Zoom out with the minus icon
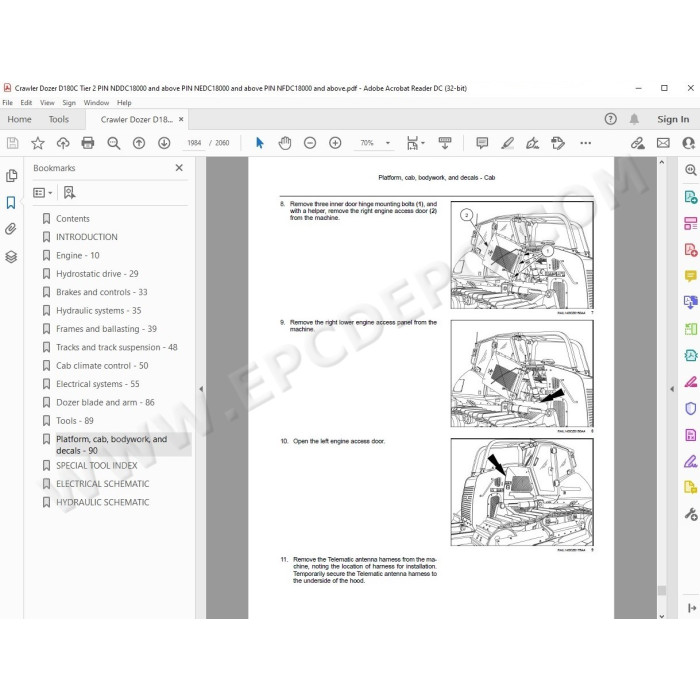The height and width of the screenshot is (700, 700). pyautogui.click(x=310, y=143)
